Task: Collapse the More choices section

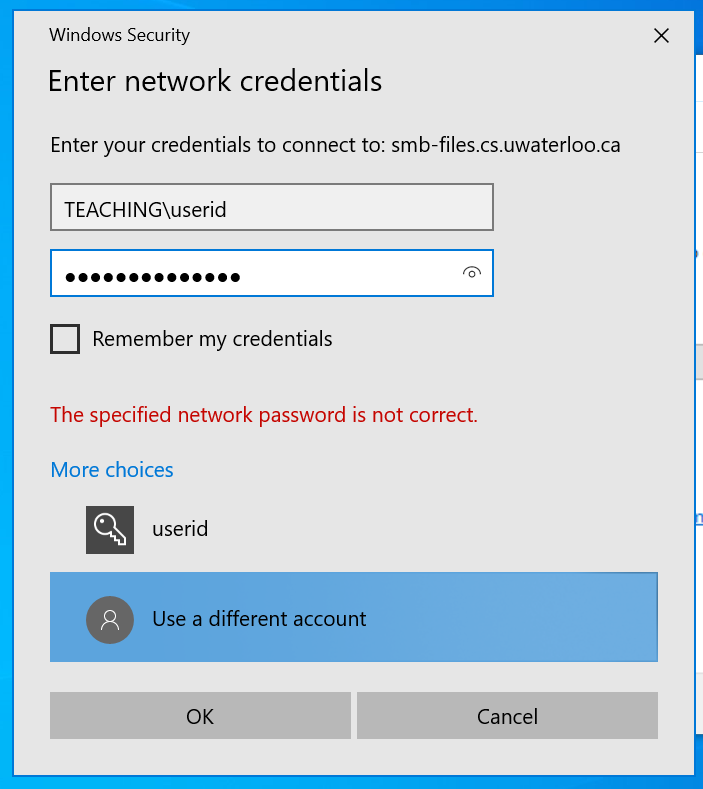Action: point(112,470)
